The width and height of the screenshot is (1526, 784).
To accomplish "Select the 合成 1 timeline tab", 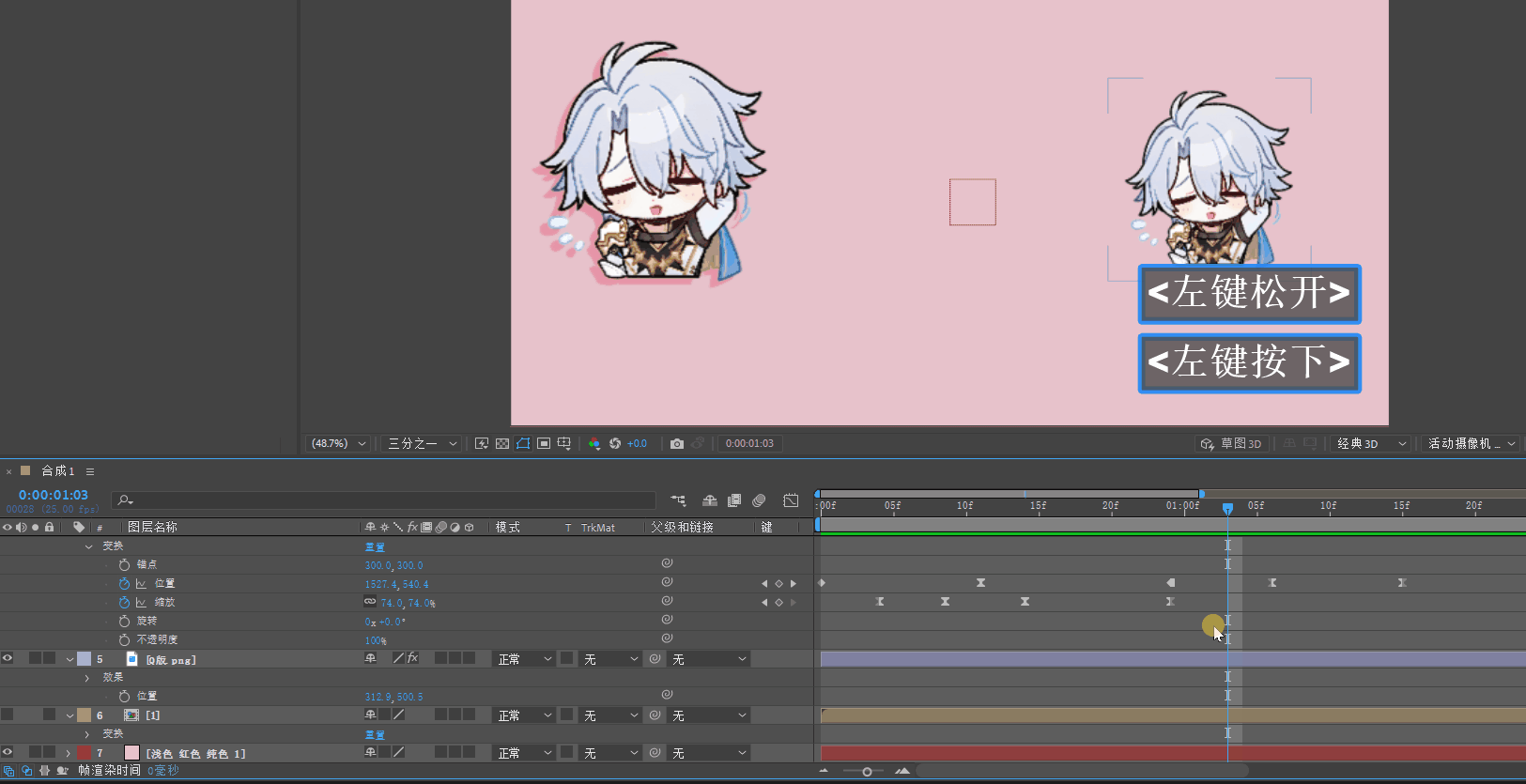I will 57,470.
